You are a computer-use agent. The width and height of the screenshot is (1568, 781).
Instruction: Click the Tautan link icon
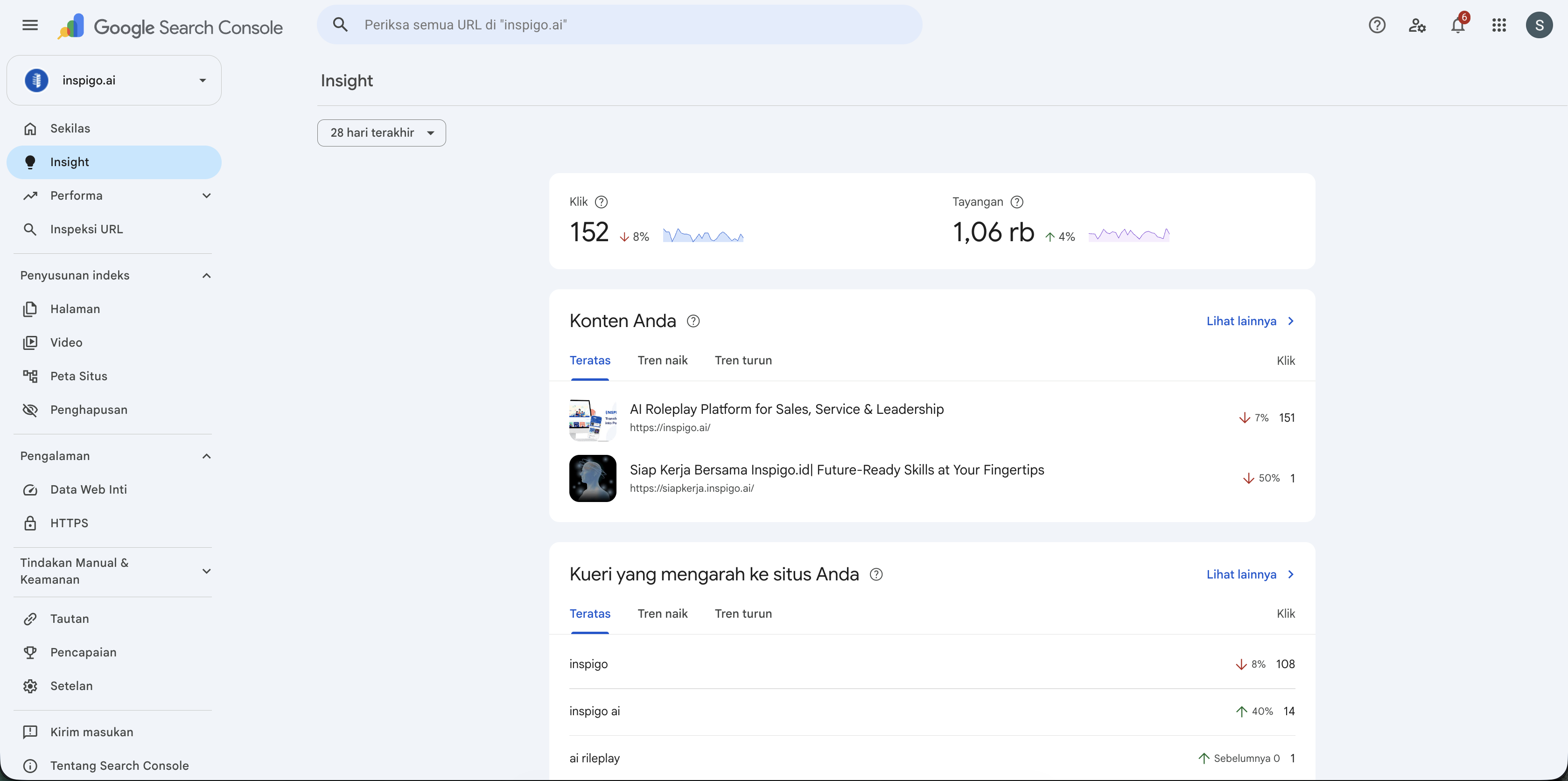click(x=30, y=619)
